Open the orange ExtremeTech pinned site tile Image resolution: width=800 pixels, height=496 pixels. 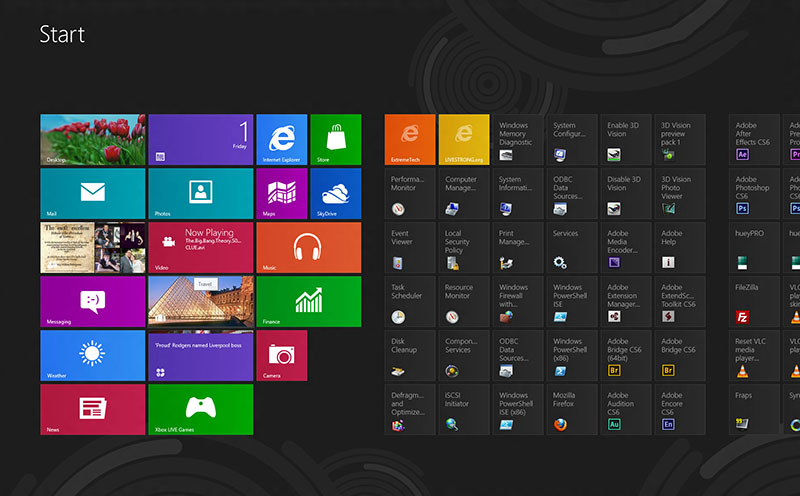[x=410, y=139]
